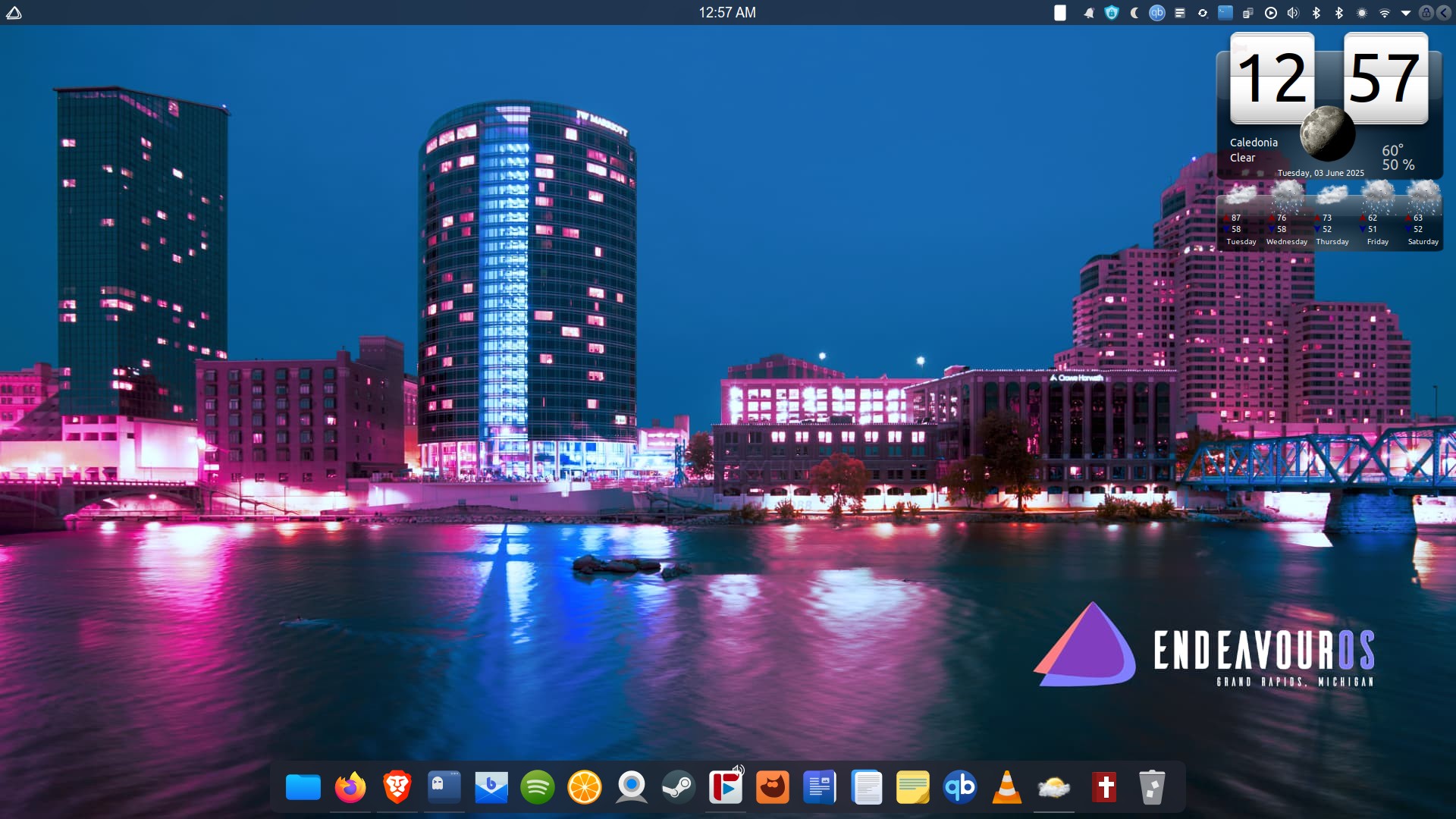Expand hidden tray icons arrow
This screenshot has width=1456, height=819.
coord(1405,13)
